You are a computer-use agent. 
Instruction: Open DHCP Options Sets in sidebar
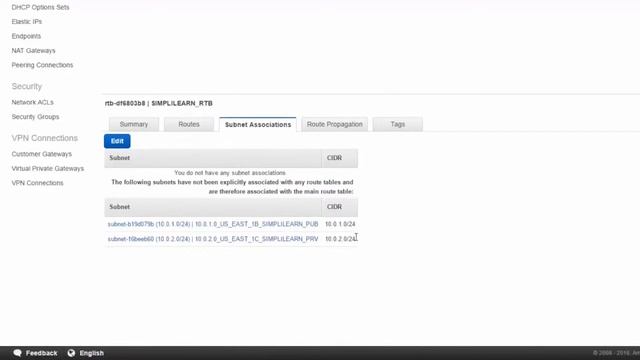coord(40,7)
